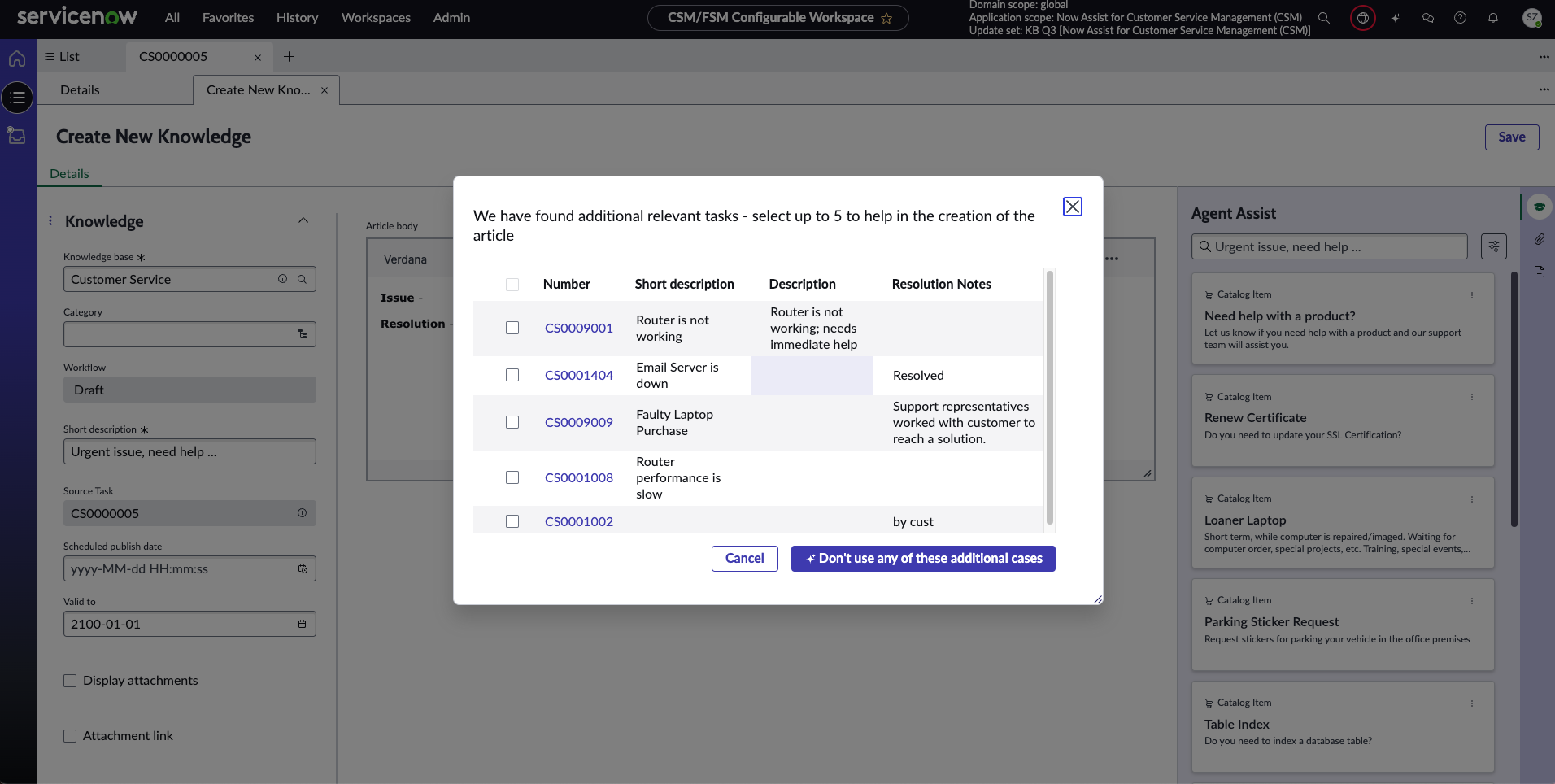Screen dimensions: 1555x784
Task: Open options for Need help with a product card
Action: 1472,295
